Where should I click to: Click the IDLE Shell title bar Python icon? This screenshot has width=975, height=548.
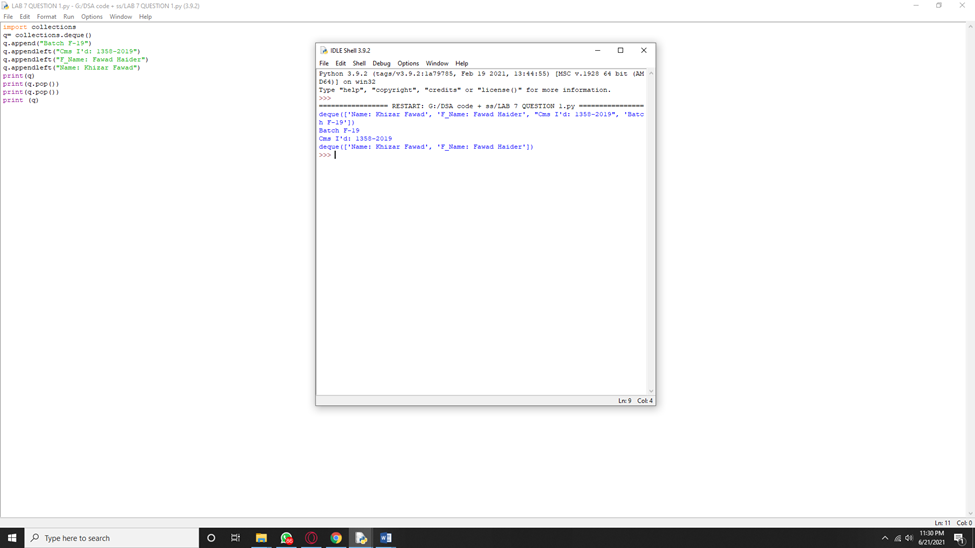323,50
